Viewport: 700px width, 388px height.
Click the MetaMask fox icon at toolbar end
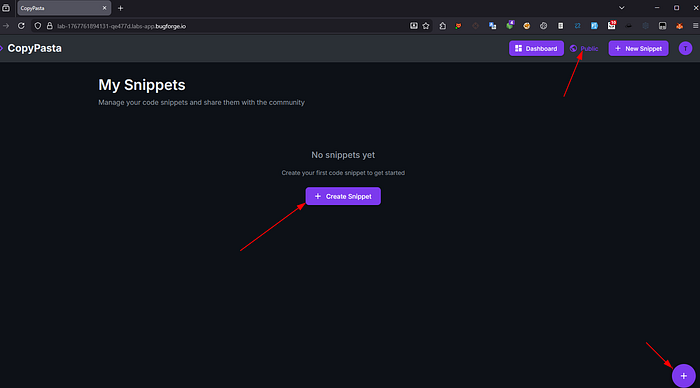pyautogui.click(x=679, y=26)
